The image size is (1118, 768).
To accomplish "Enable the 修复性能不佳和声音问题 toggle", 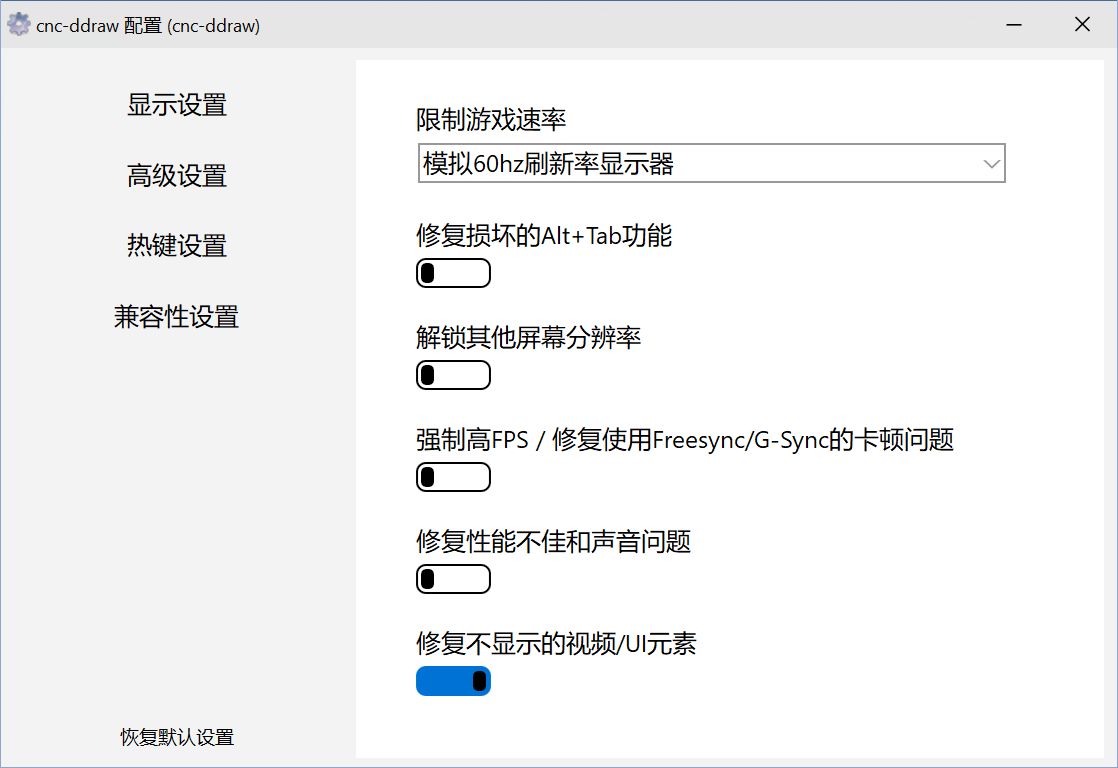I will click(x=453, y=579).
